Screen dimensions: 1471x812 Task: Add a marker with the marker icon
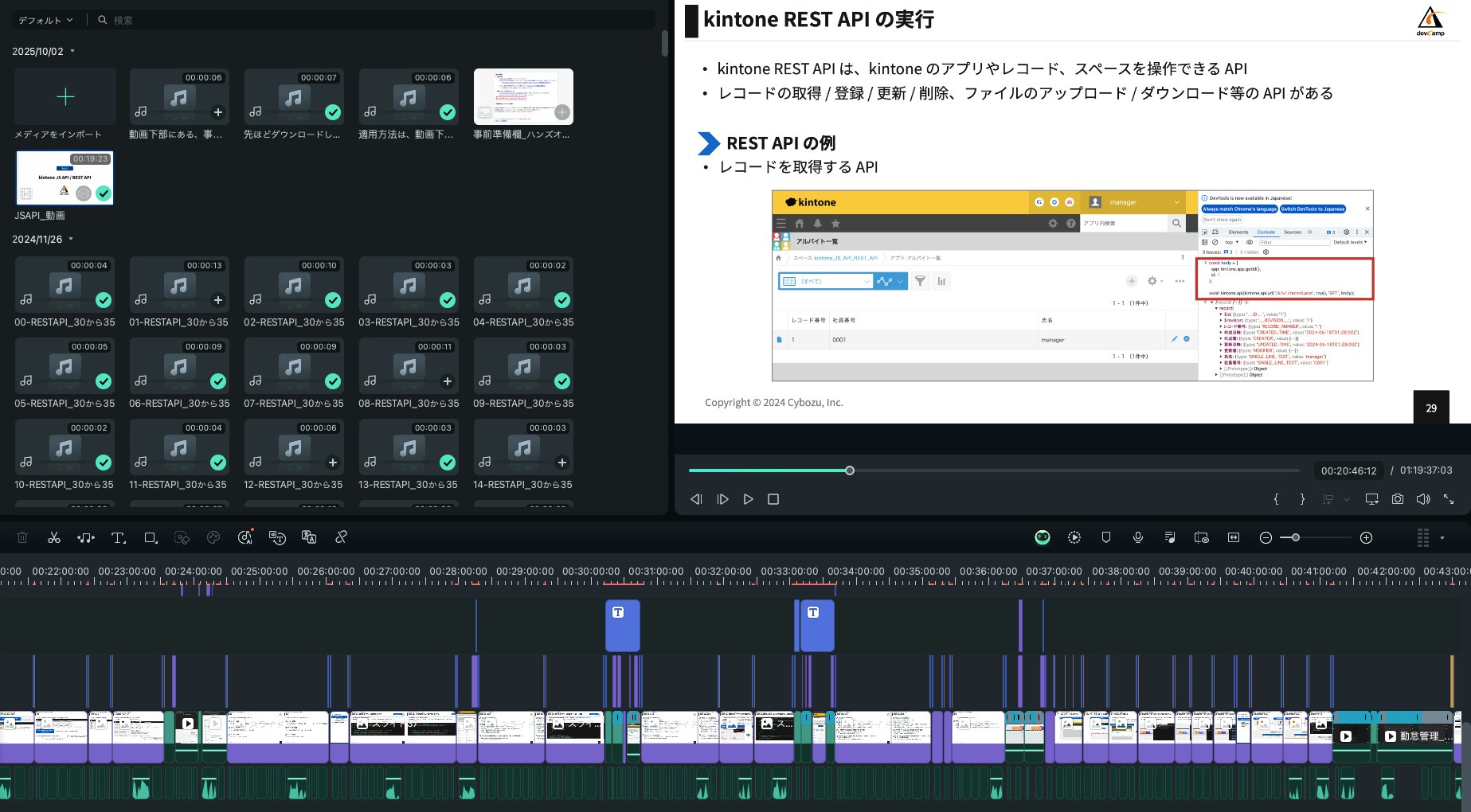click(1106, 538)
